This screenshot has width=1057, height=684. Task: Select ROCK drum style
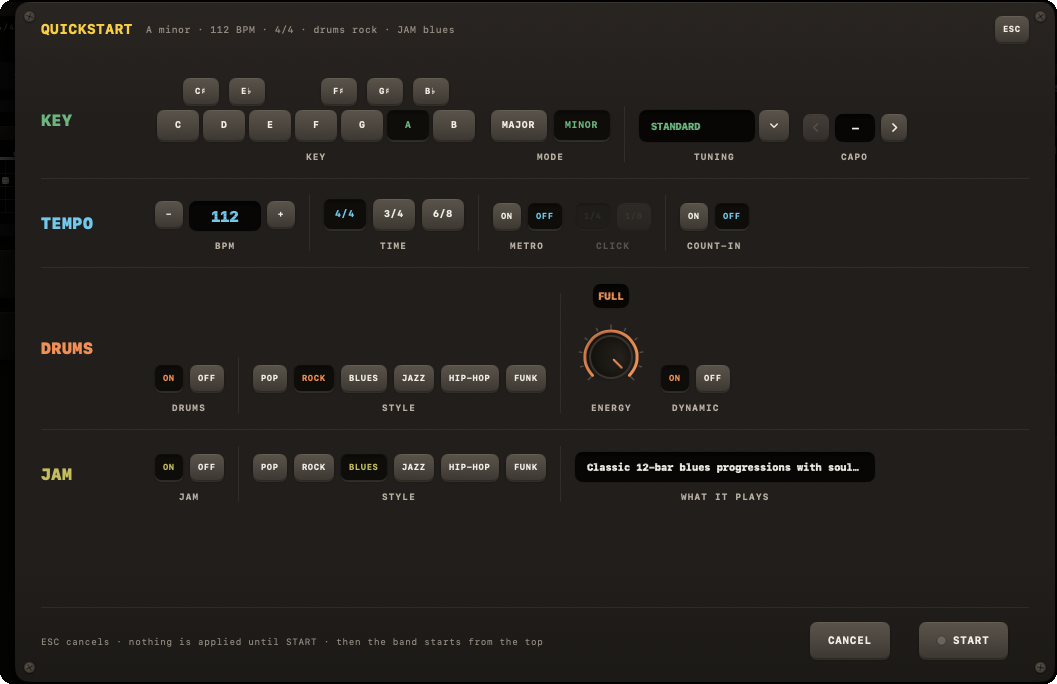pyautogui.click(x=313, y=378)
